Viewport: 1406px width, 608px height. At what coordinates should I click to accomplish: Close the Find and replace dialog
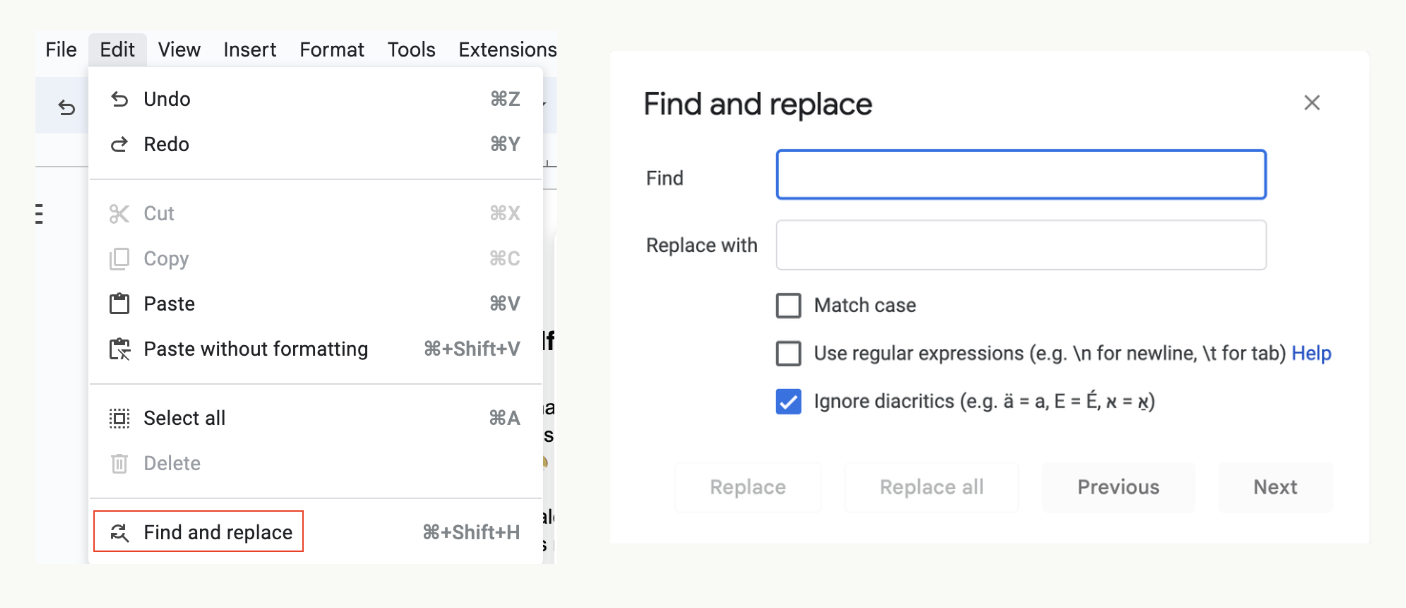(1312, 103)
